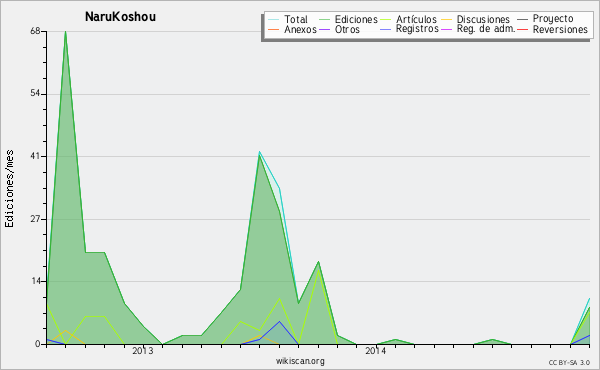This screenshot has height=370, width=600.
Task: Select the Reversiones legend entry
Action: [x=560, y=29]
